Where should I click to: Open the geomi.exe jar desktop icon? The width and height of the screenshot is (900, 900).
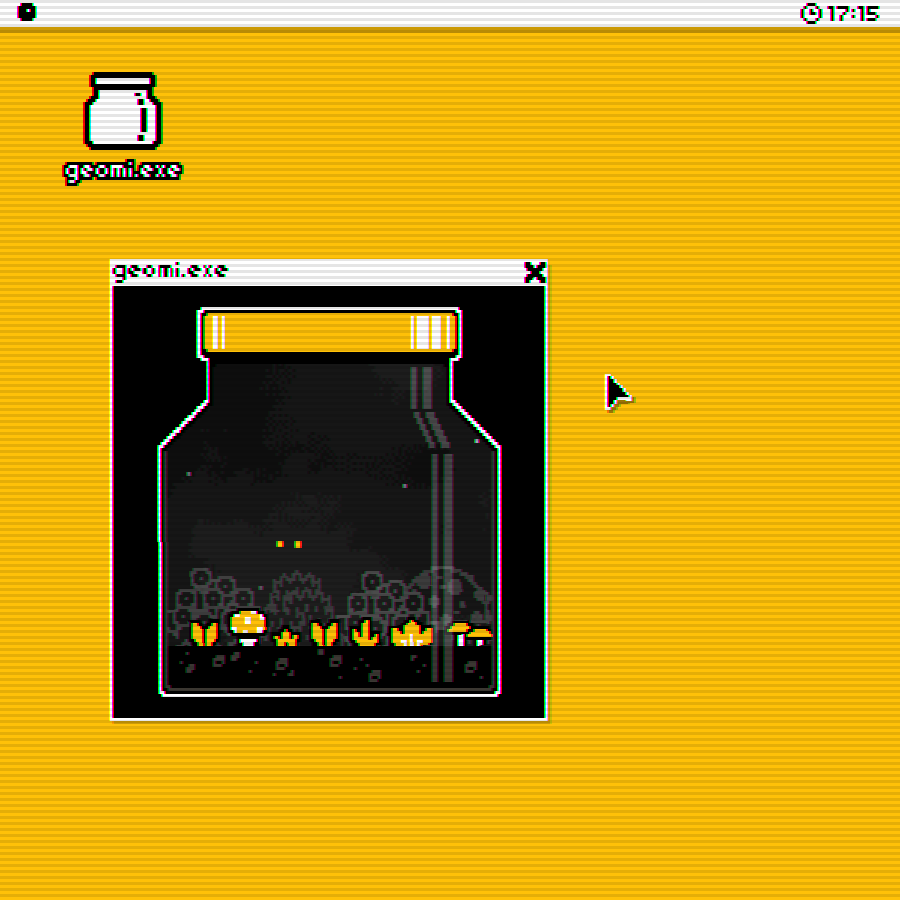coord(123,111)
